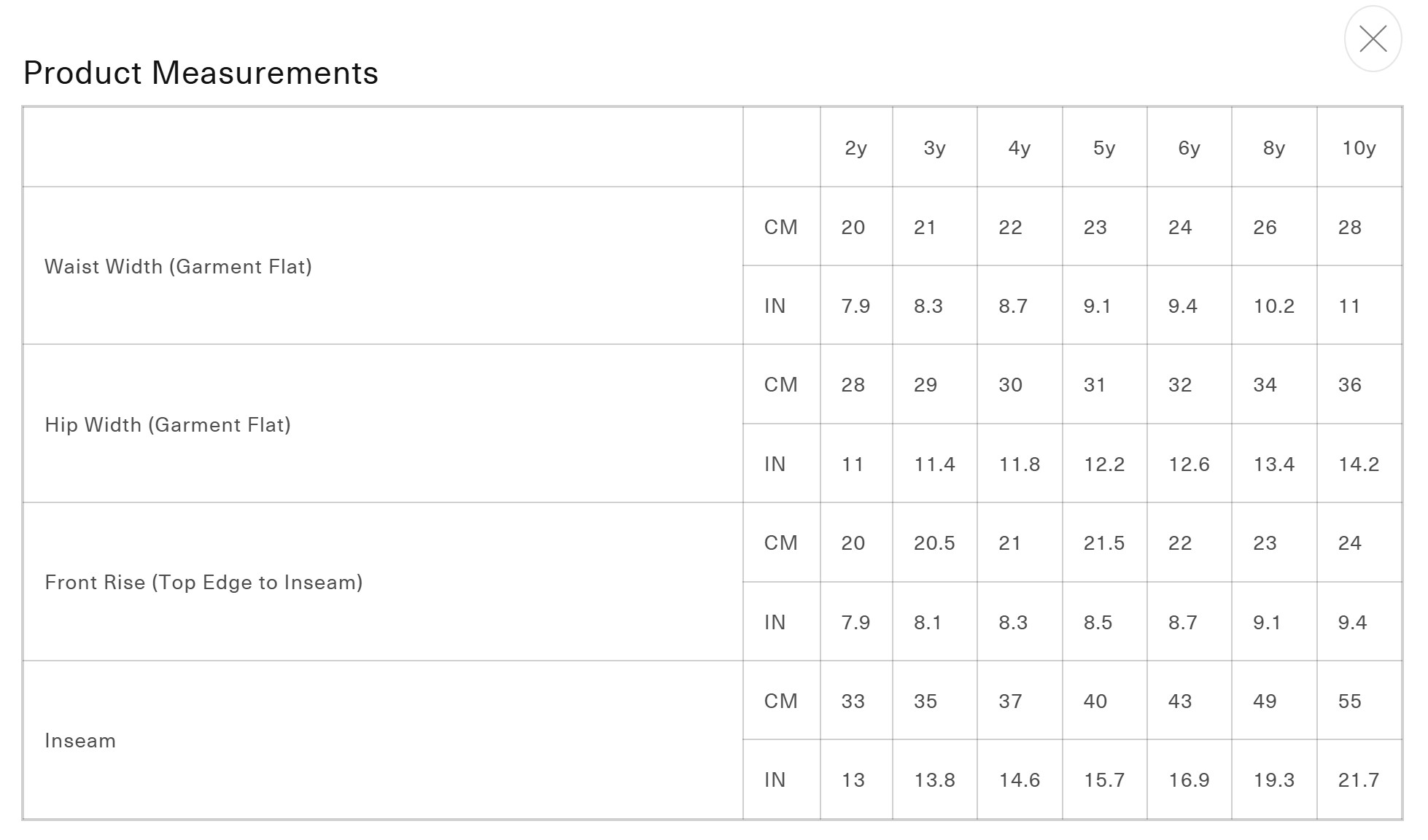1428x840 pixels.
Task: Click the 15.7 inch inseam cell
Action: pos(1104,780)
